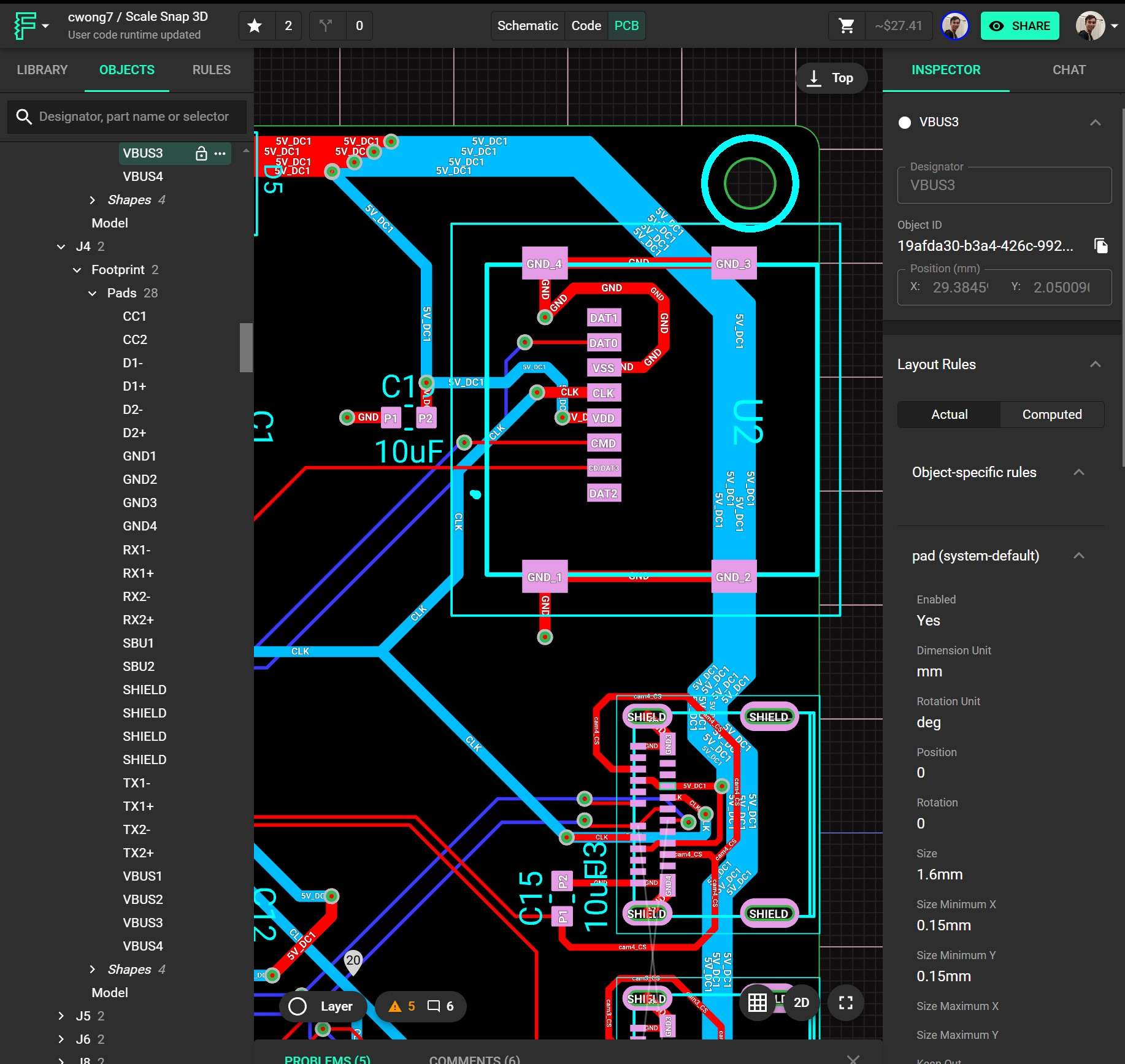Collapse the J4 tree node

point(61,247)
